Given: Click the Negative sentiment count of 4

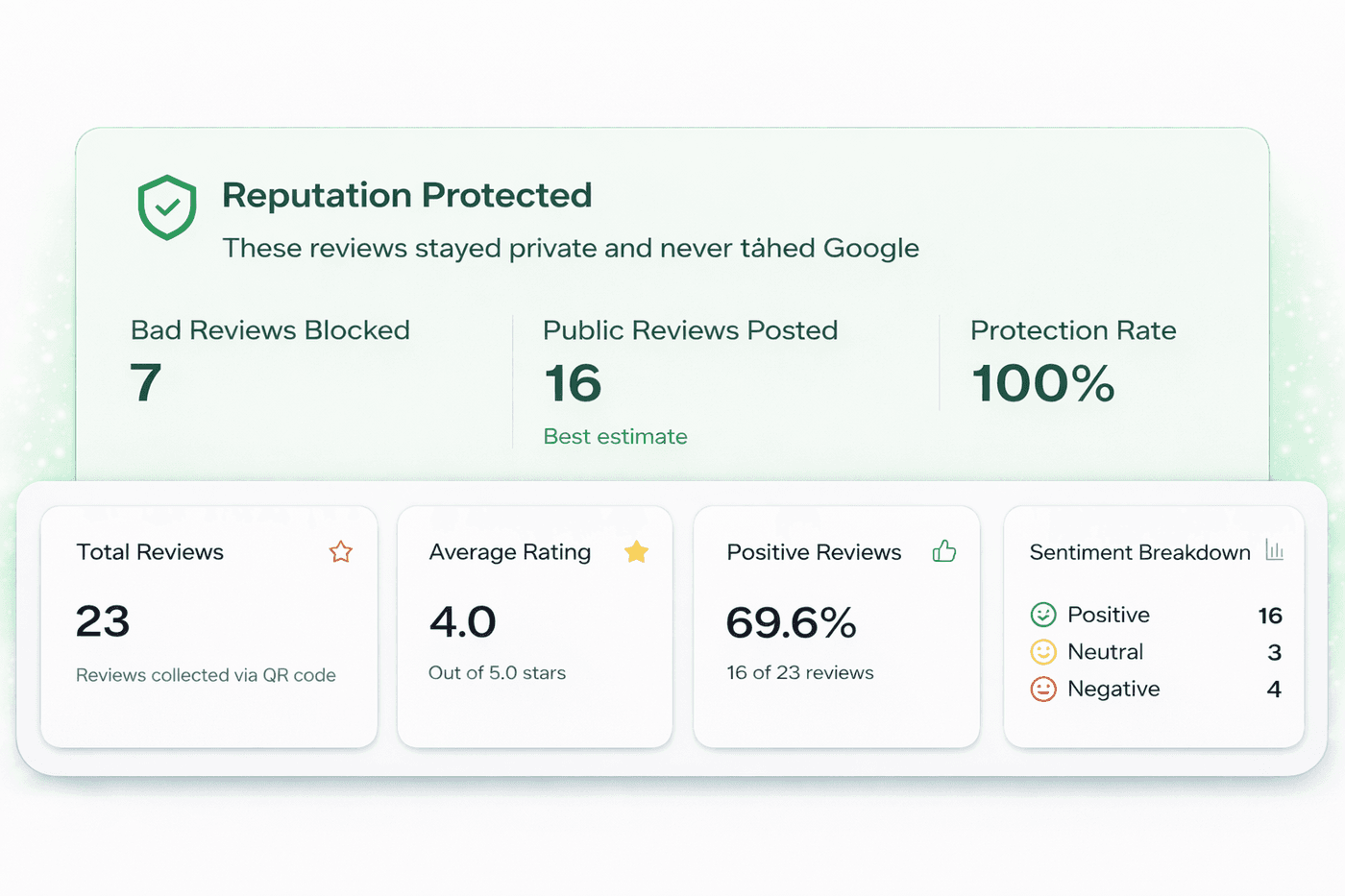Looking at the screenshot, I should [1273, 689].
